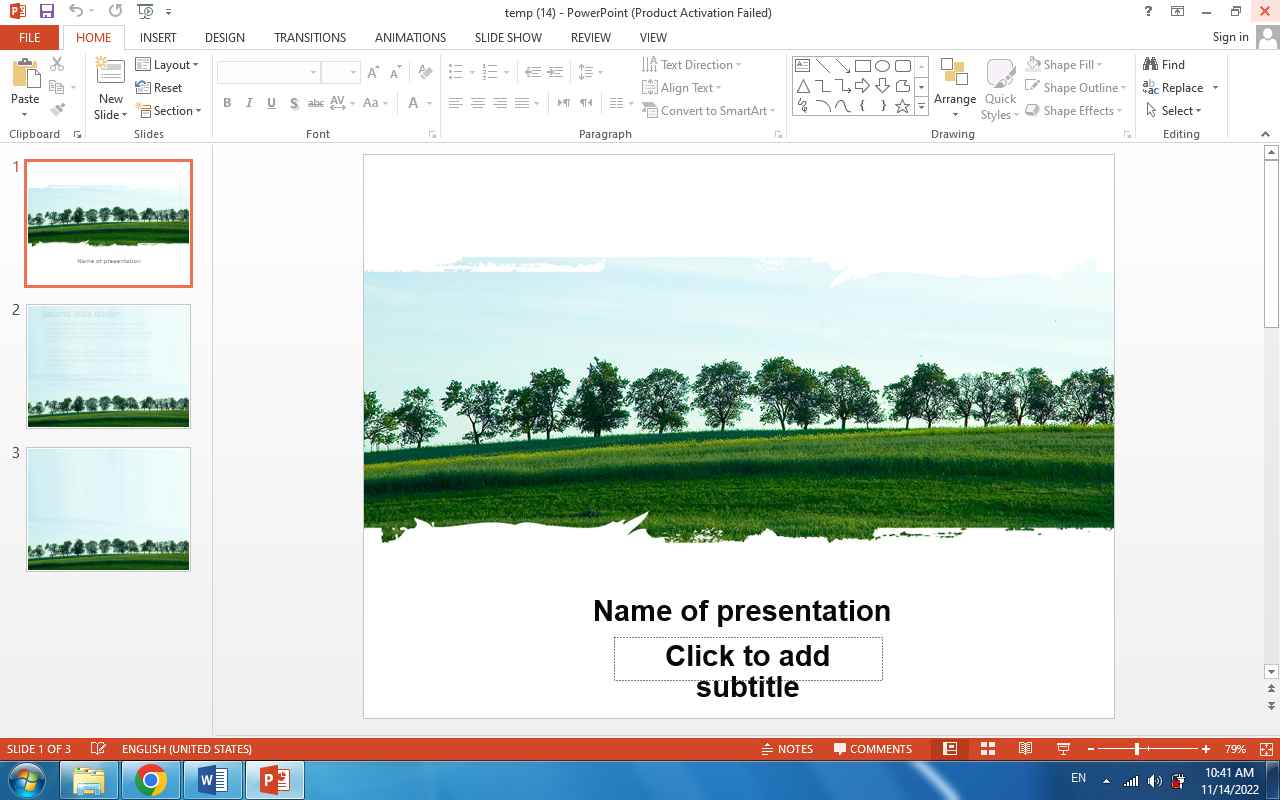Expand the Select dropdown in Editing

coord(1175,111)
